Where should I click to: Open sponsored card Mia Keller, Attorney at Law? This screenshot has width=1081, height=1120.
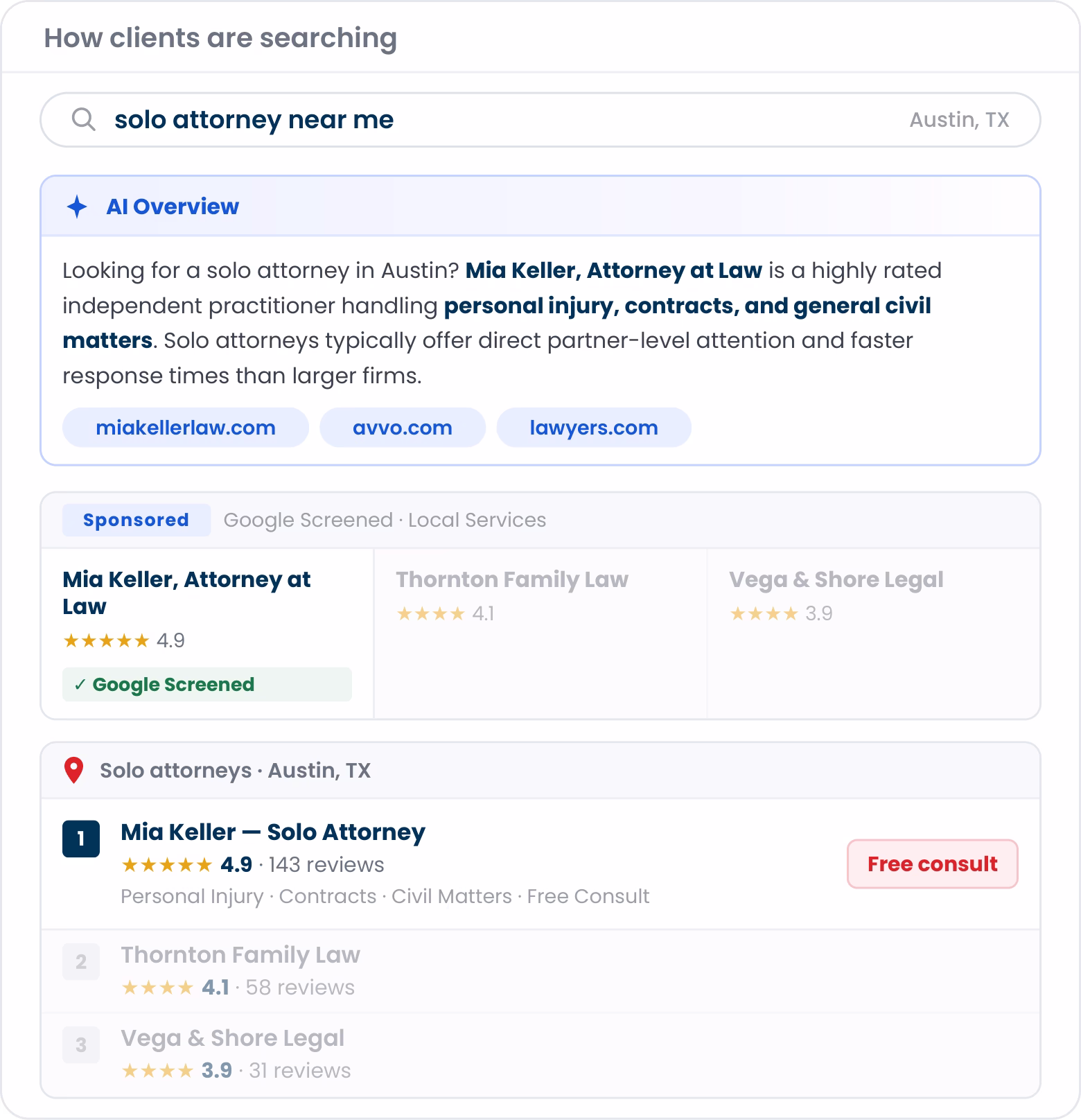coord(207,633)
